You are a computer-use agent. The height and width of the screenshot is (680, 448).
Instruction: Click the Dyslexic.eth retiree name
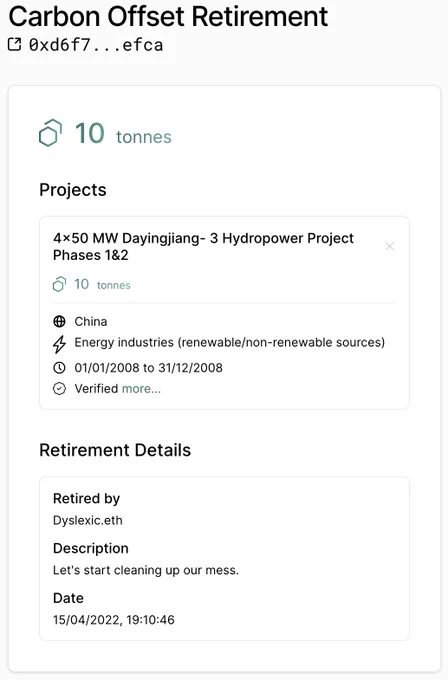coord(88,520)
